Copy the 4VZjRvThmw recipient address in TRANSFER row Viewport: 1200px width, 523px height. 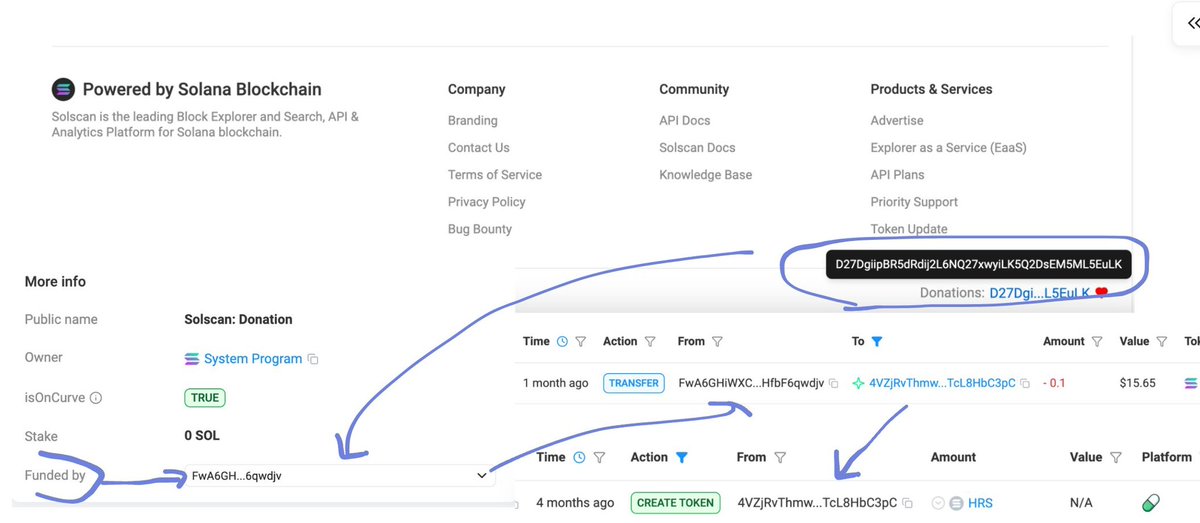(x=1026, y=384)
